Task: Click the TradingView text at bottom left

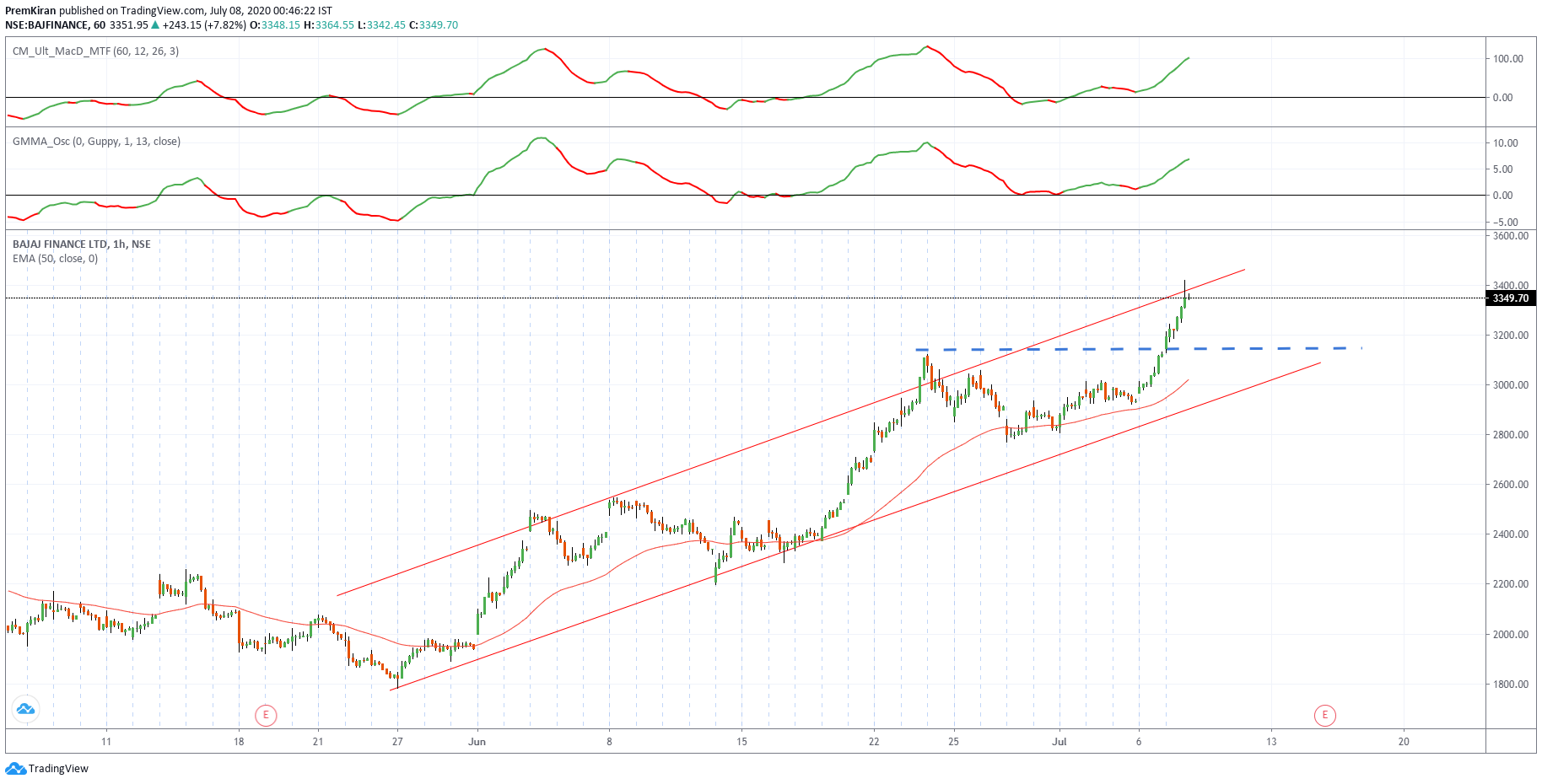Action: coord(58,769)
